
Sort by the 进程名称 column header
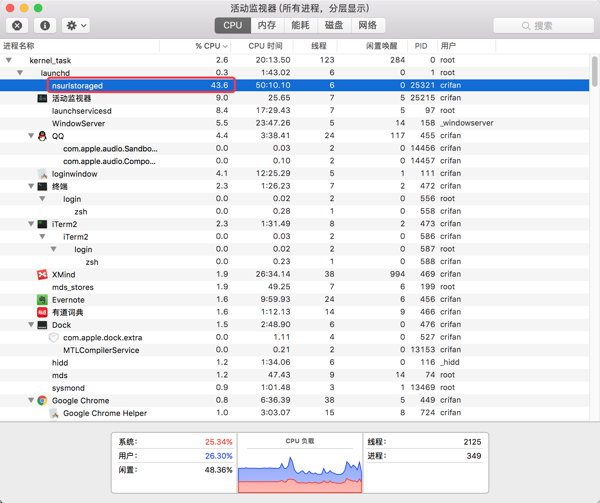point(80,46)
